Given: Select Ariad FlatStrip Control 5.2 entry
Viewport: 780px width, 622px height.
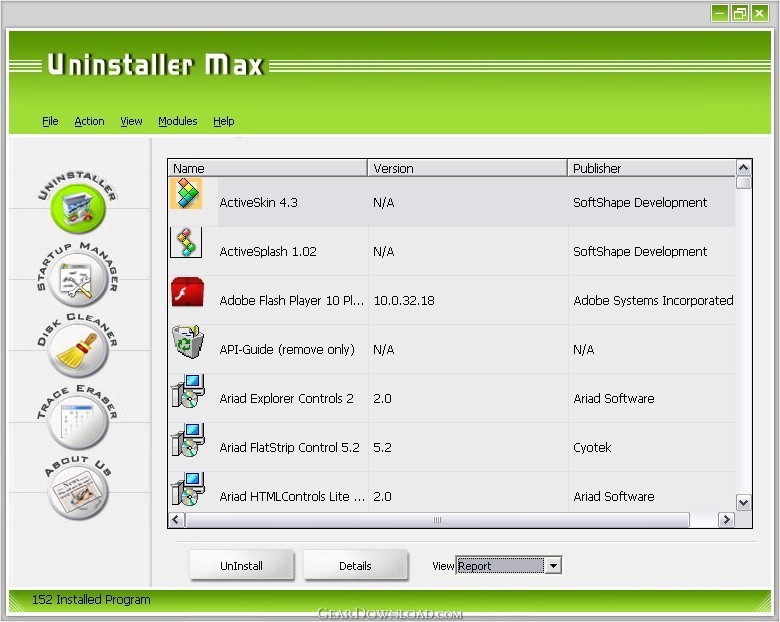Looking at the screenshot, I should pos(289,448).
